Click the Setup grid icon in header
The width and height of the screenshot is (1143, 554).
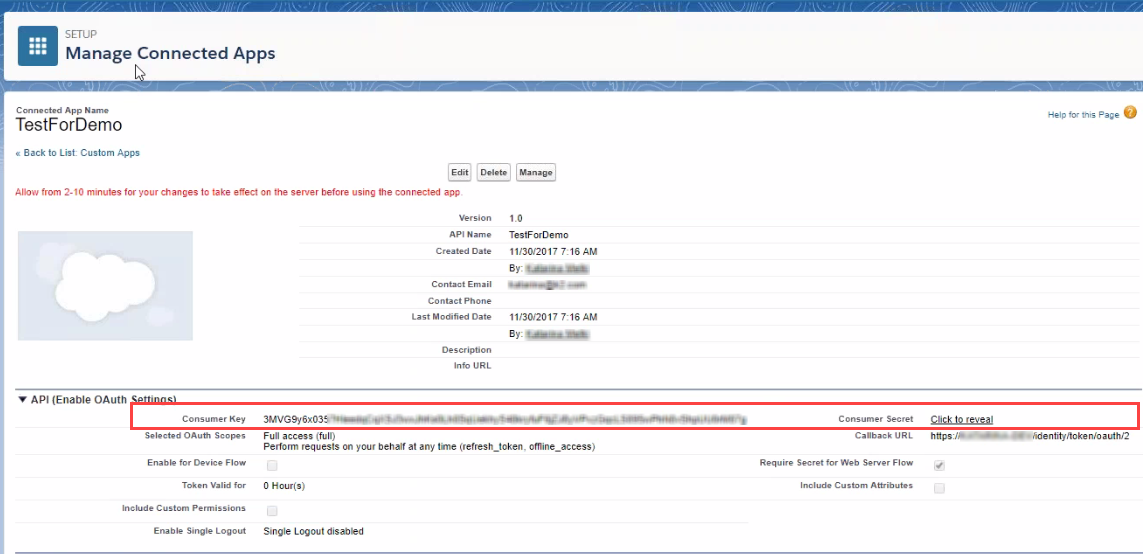tap(38, 46)
